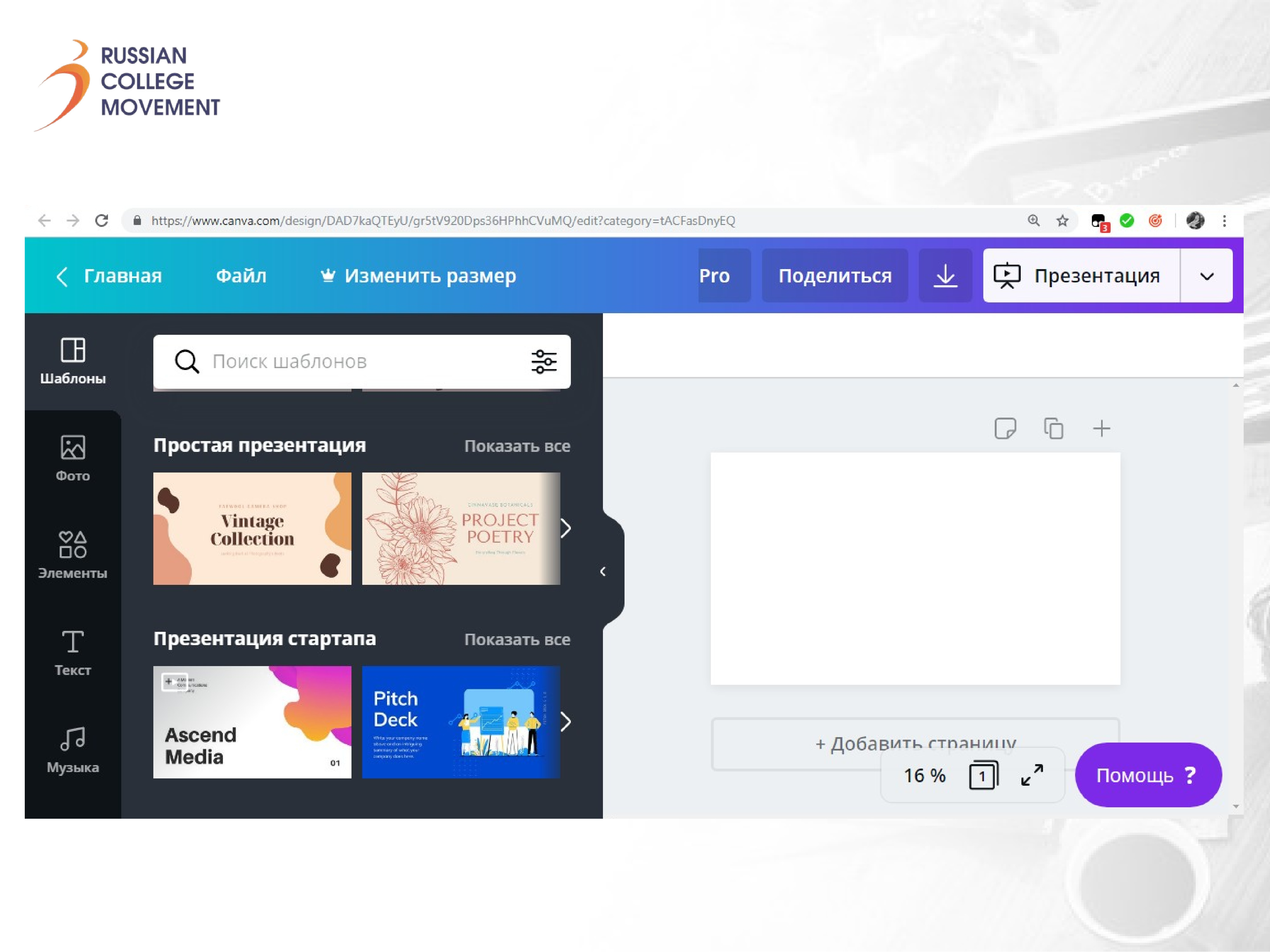Click scrollbar up arrow in canvas
1270x952 pixels.
[1236, 386]
